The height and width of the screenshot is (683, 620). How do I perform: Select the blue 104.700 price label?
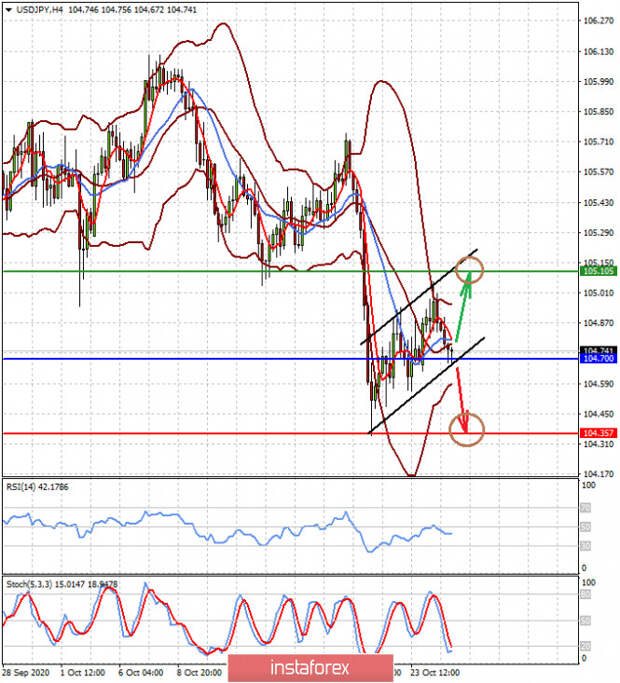point(598,358)
